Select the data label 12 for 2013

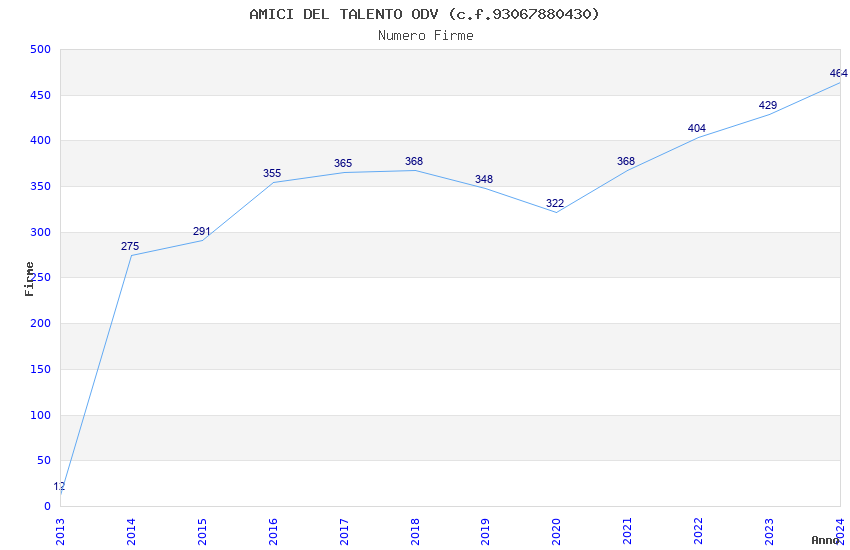pos(59,487)
